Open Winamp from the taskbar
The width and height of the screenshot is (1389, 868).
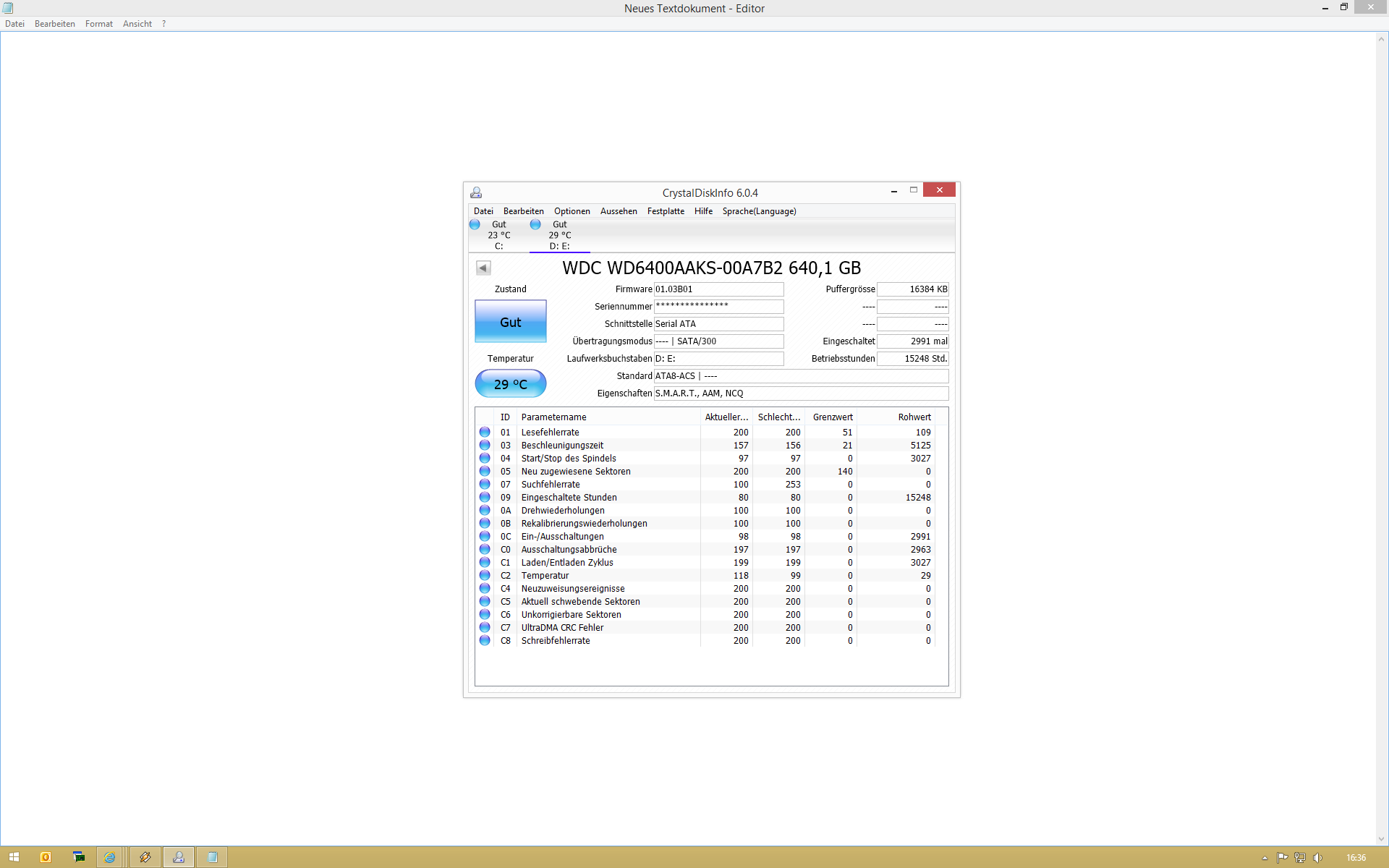tap(145, 857)
